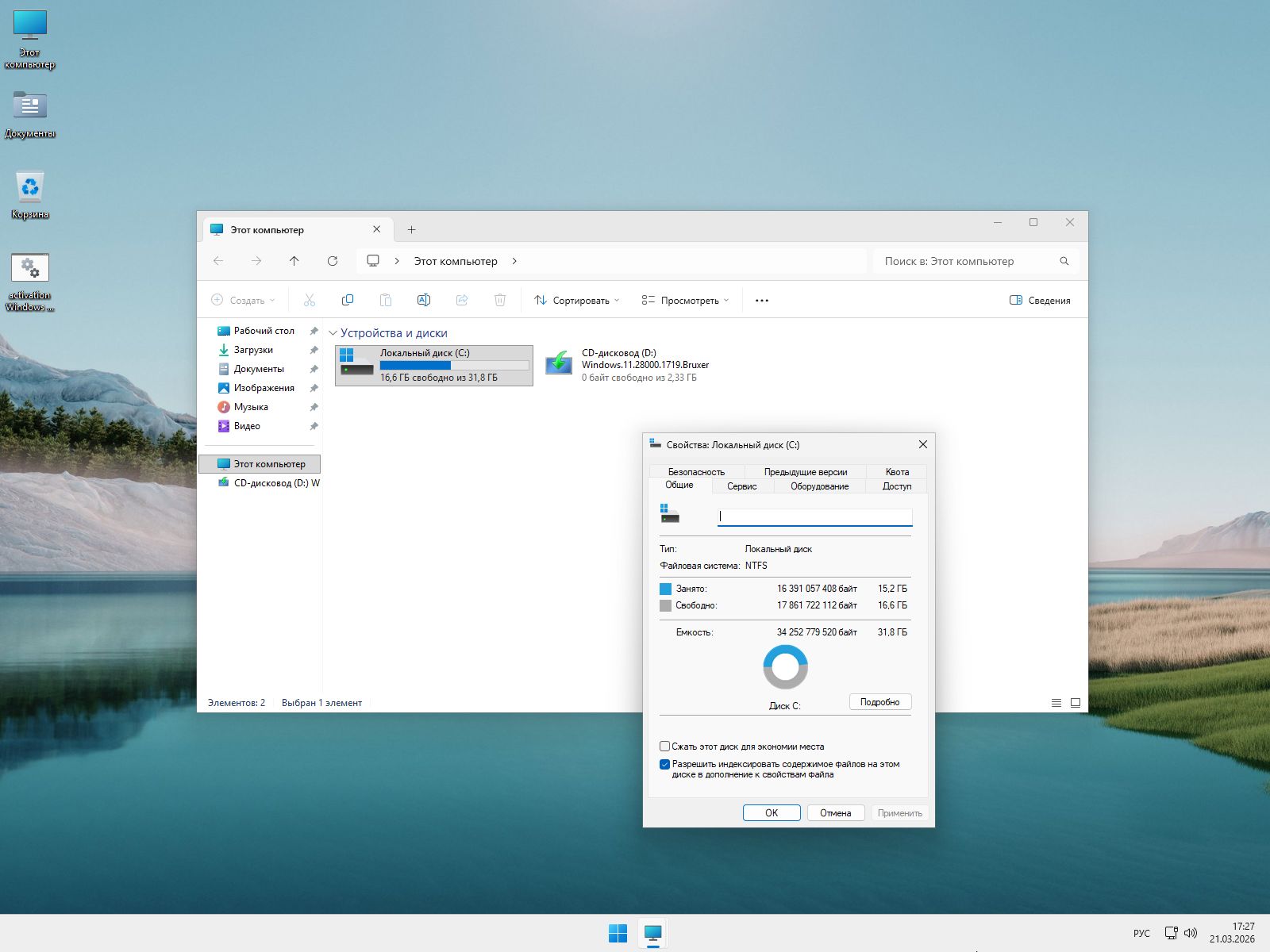
Task: Click the disk label text field
Action: (x=814, y=516)
